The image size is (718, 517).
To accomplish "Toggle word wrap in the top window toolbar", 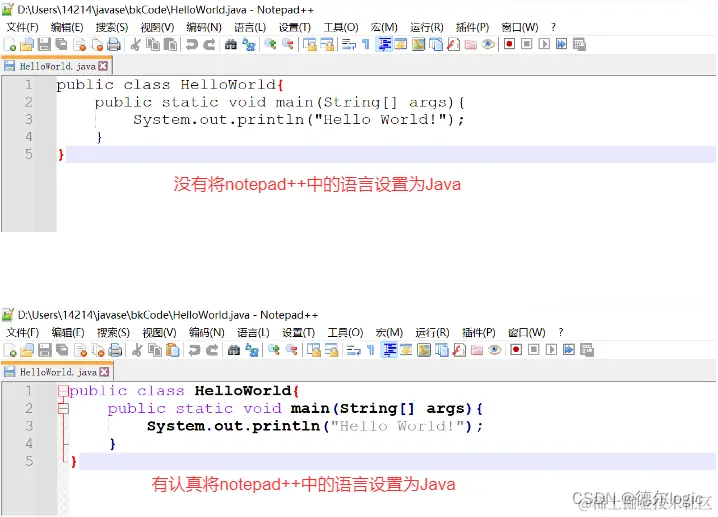I will point(349,44).
